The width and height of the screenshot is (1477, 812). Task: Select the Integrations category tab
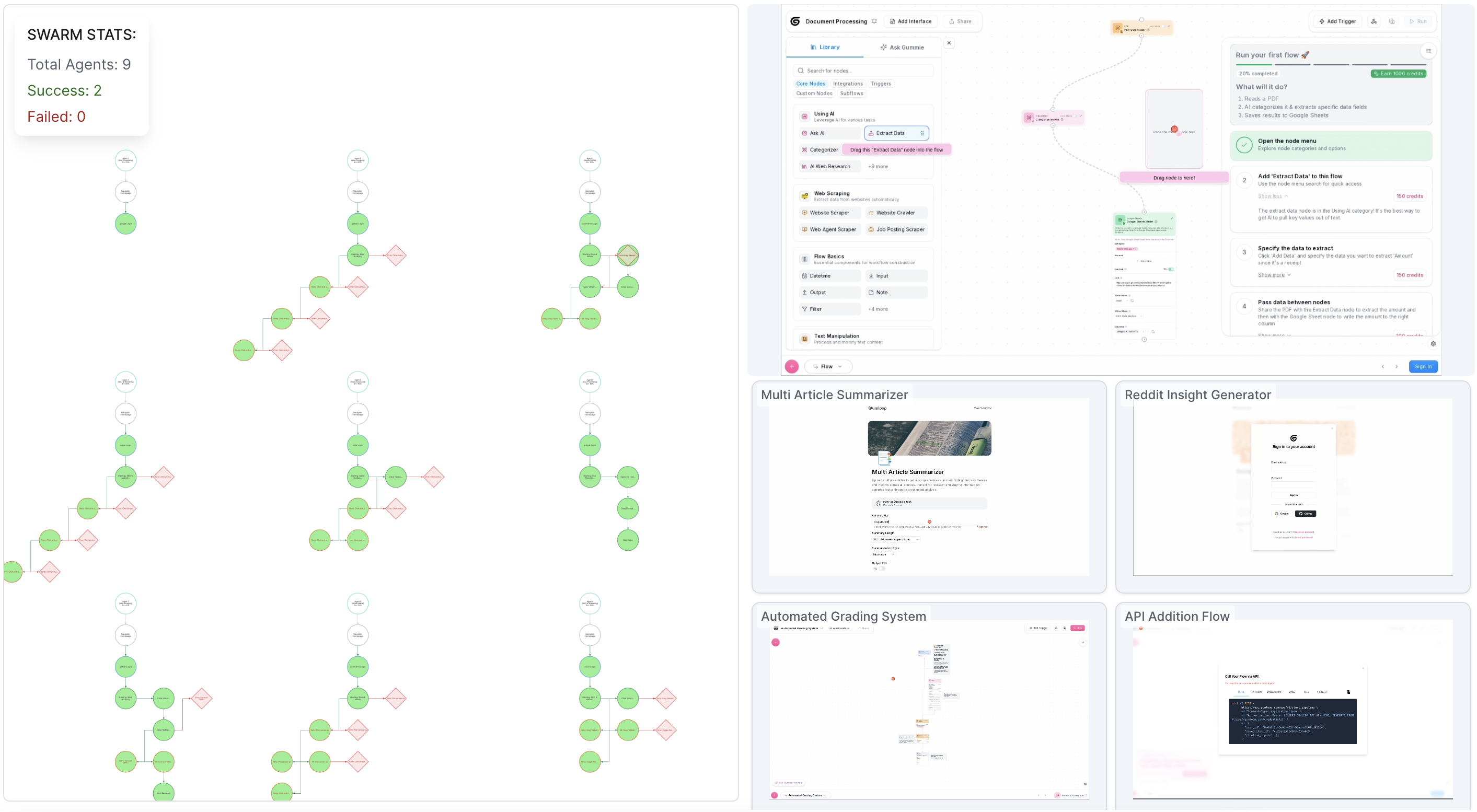[847, 84]
